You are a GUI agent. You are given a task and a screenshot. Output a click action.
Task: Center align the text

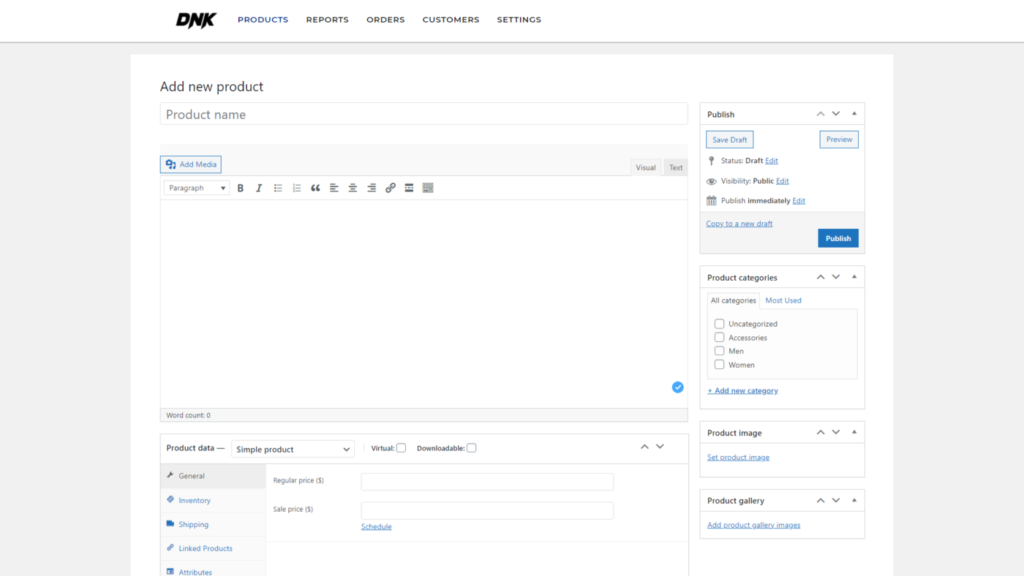353,188
